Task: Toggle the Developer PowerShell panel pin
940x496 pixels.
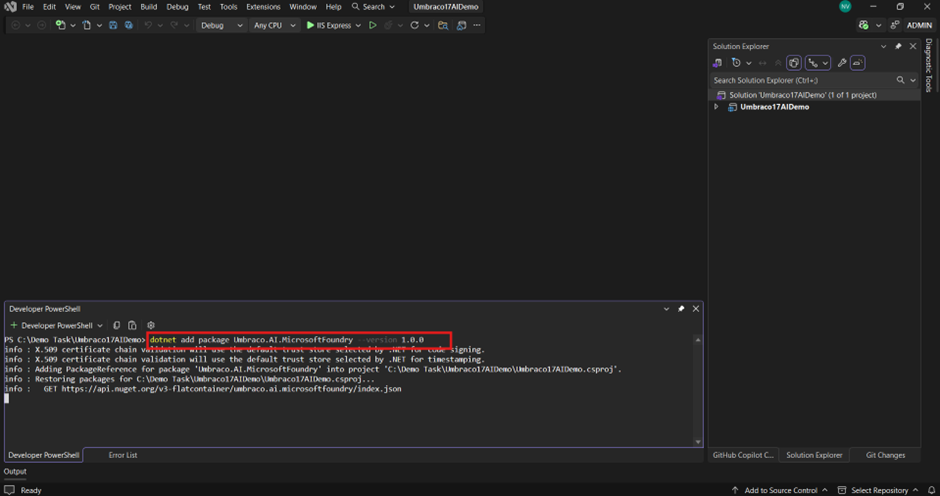Action: [681, 309]
